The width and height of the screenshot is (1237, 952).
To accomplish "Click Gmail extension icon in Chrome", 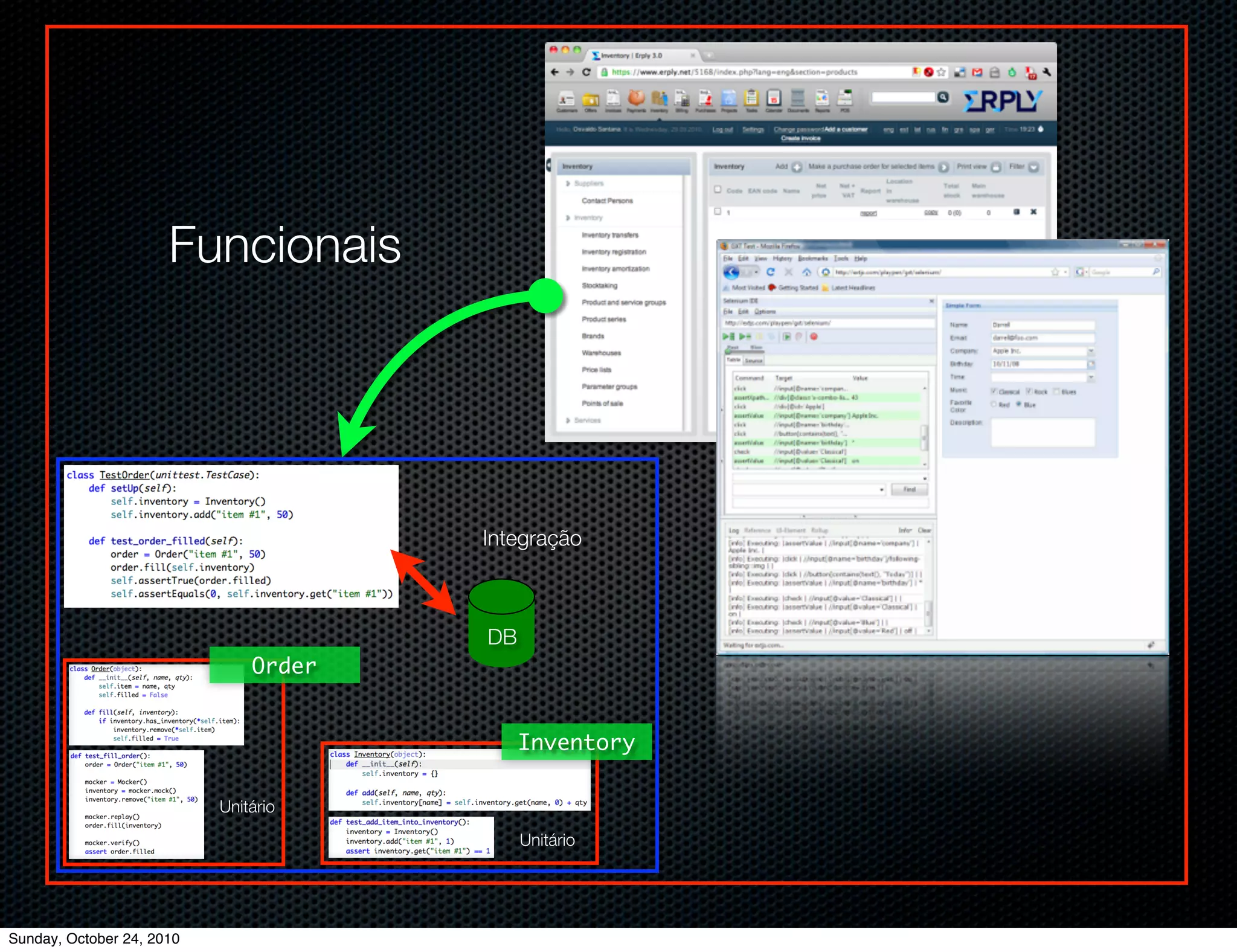I will 977,72.
